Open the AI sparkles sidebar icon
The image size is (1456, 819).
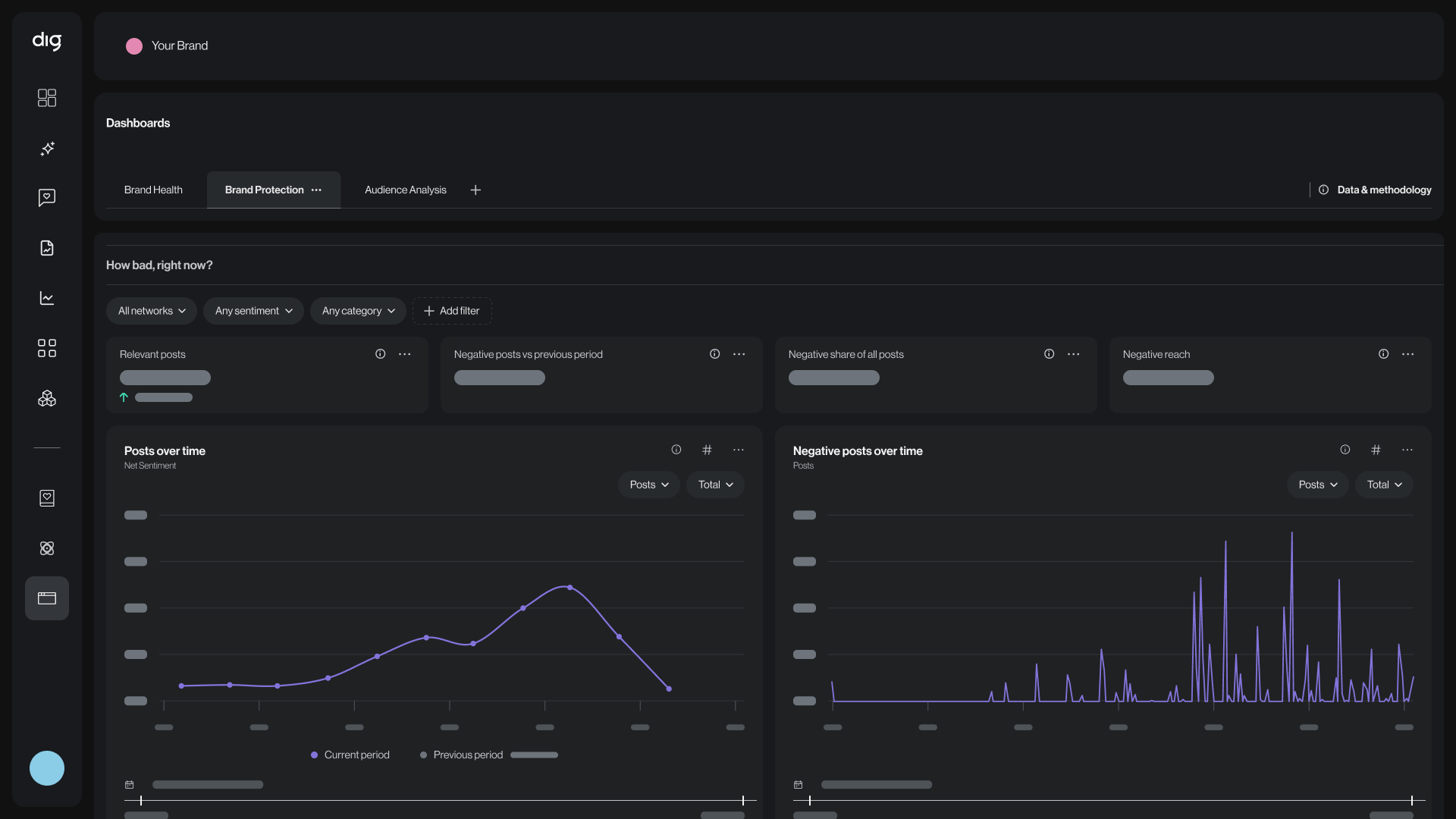point(47,148)
